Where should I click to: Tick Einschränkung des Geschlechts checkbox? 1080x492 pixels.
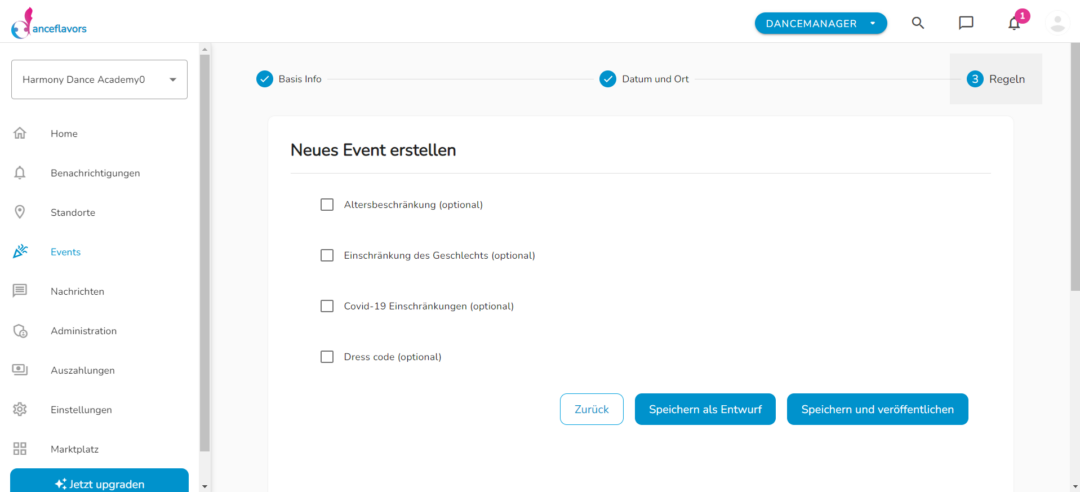click(x=327, y=256)
